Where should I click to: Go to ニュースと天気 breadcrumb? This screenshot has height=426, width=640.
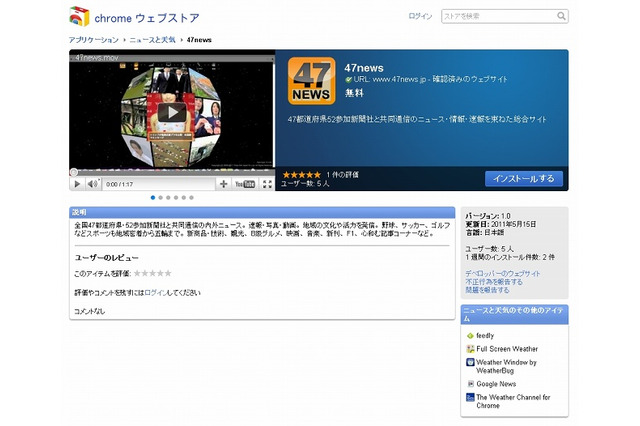152,40
